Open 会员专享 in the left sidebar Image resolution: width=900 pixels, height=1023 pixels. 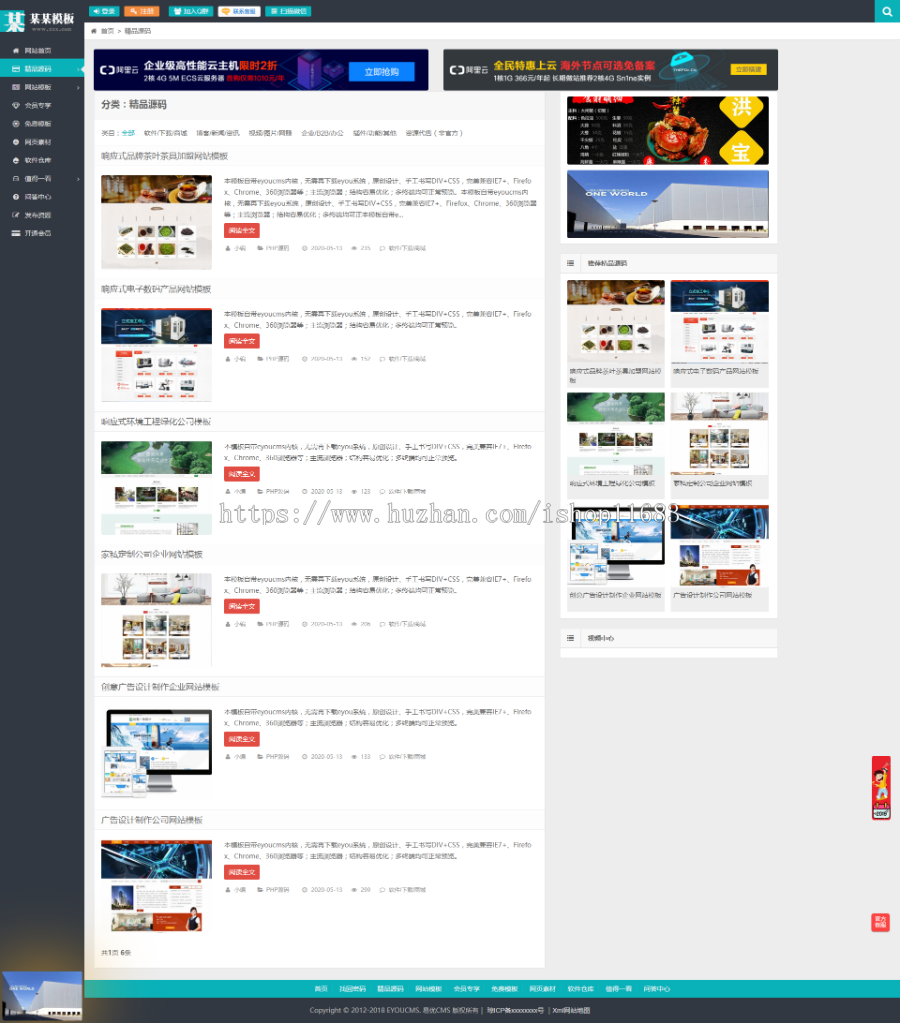[x=38, y=105]
